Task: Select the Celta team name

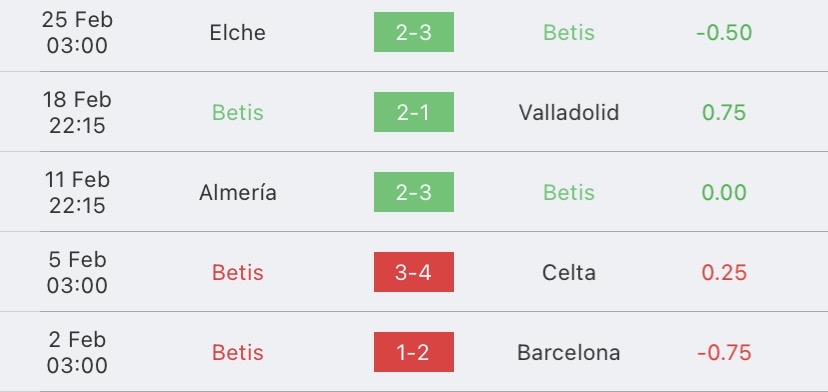Action: [x=569, y=273]
